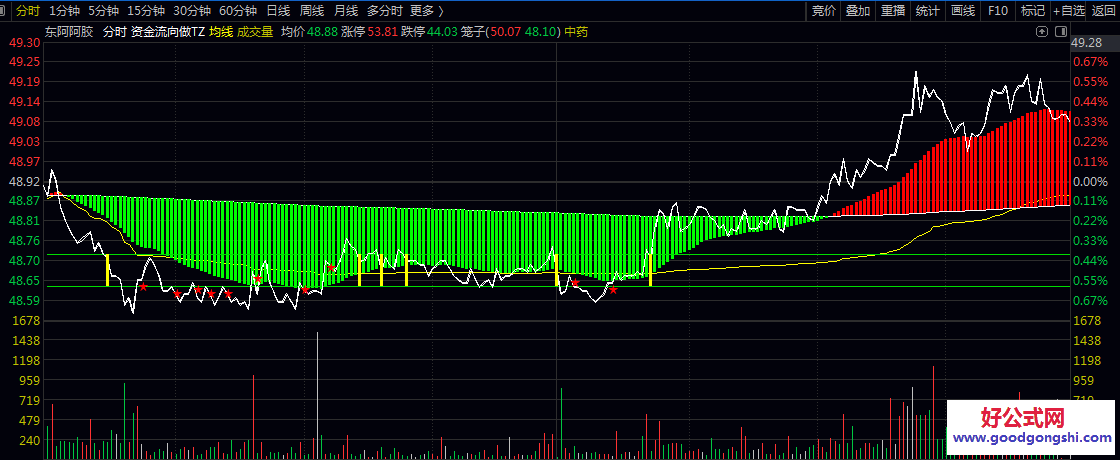Click the yellow 均线 legend label

[221, 32]
